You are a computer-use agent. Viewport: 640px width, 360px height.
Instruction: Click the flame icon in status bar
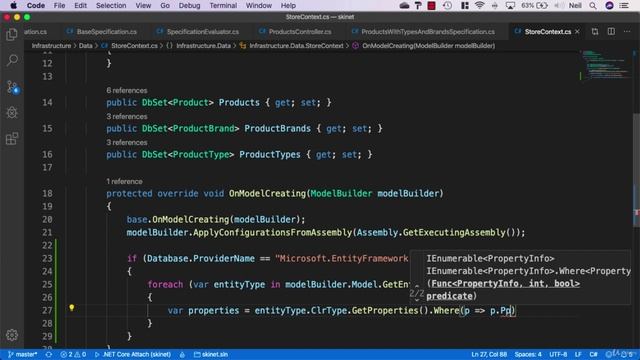point(182,354)
